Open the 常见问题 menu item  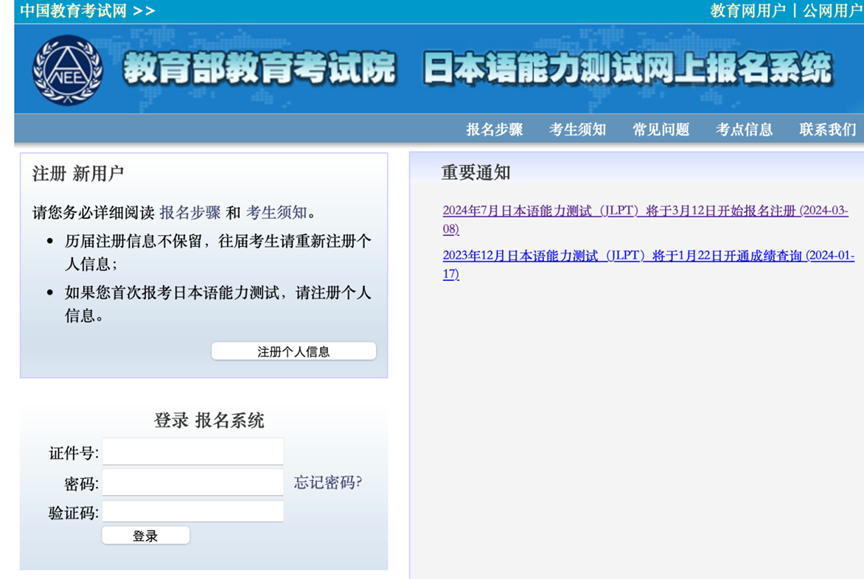[x=661, y=129]
